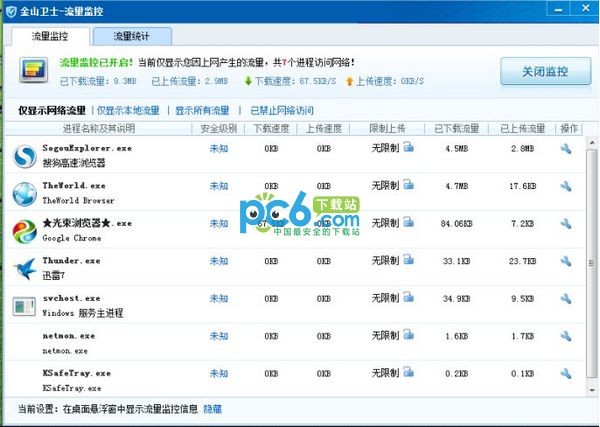Click upload limit lock icon for Thunder.exe
Image resolution: width=600 pixels, height=427 pixels.
[409, 259]
